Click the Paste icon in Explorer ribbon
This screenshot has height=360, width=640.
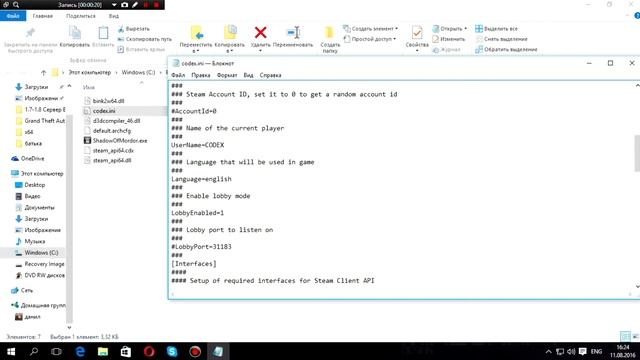(103, 33)
